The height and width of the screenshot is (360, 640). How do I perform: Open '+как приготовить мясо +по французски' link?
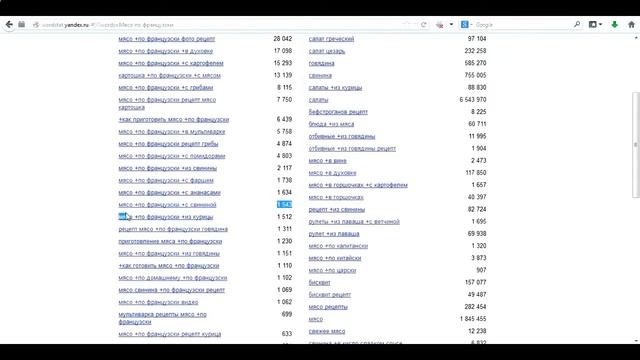coord(173,120)
